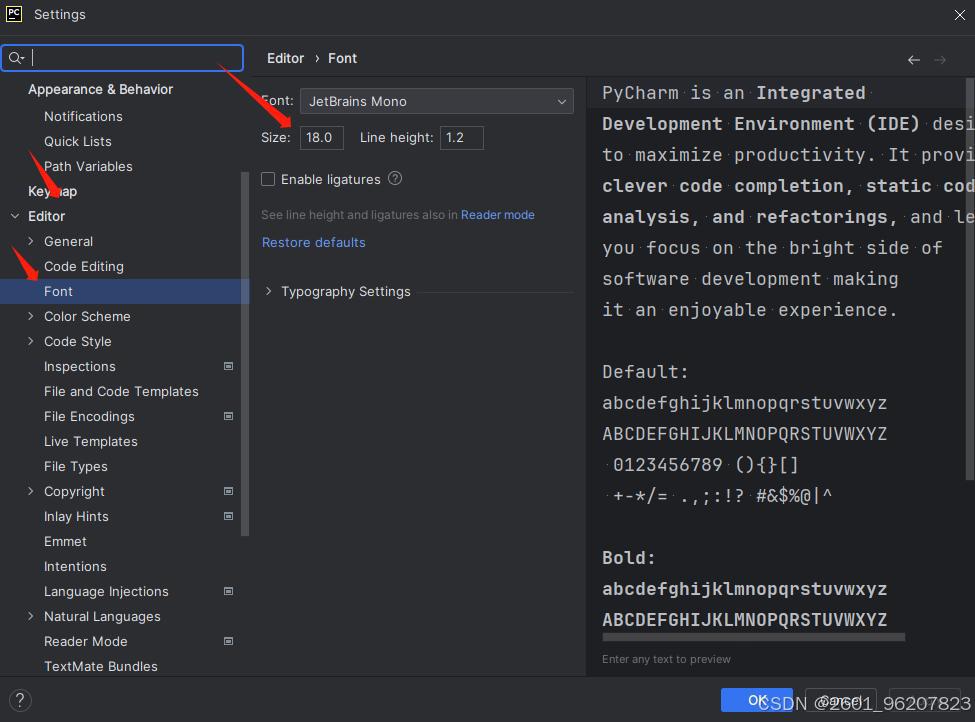Expand the Natural Languages node

click(x=30, y=616)
